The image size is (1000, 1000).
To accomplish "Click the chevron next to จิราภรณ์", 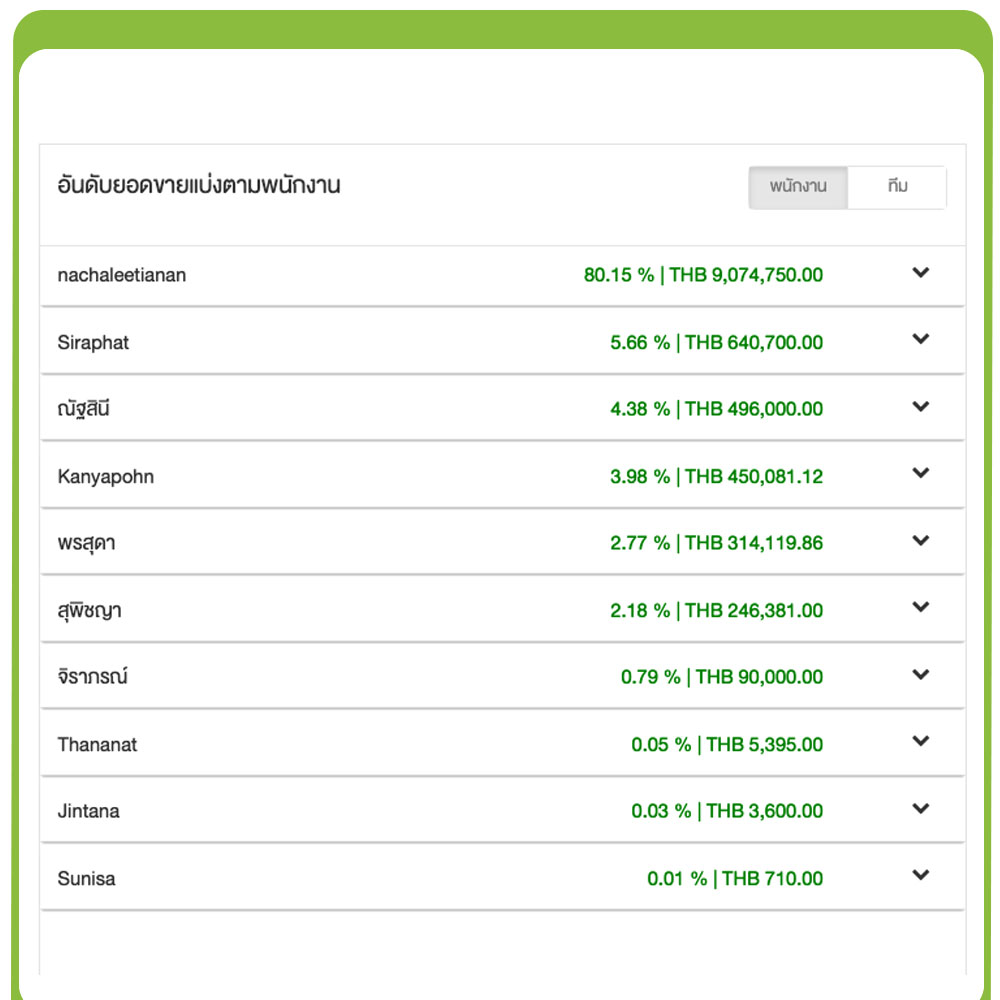I will point(921,675).
